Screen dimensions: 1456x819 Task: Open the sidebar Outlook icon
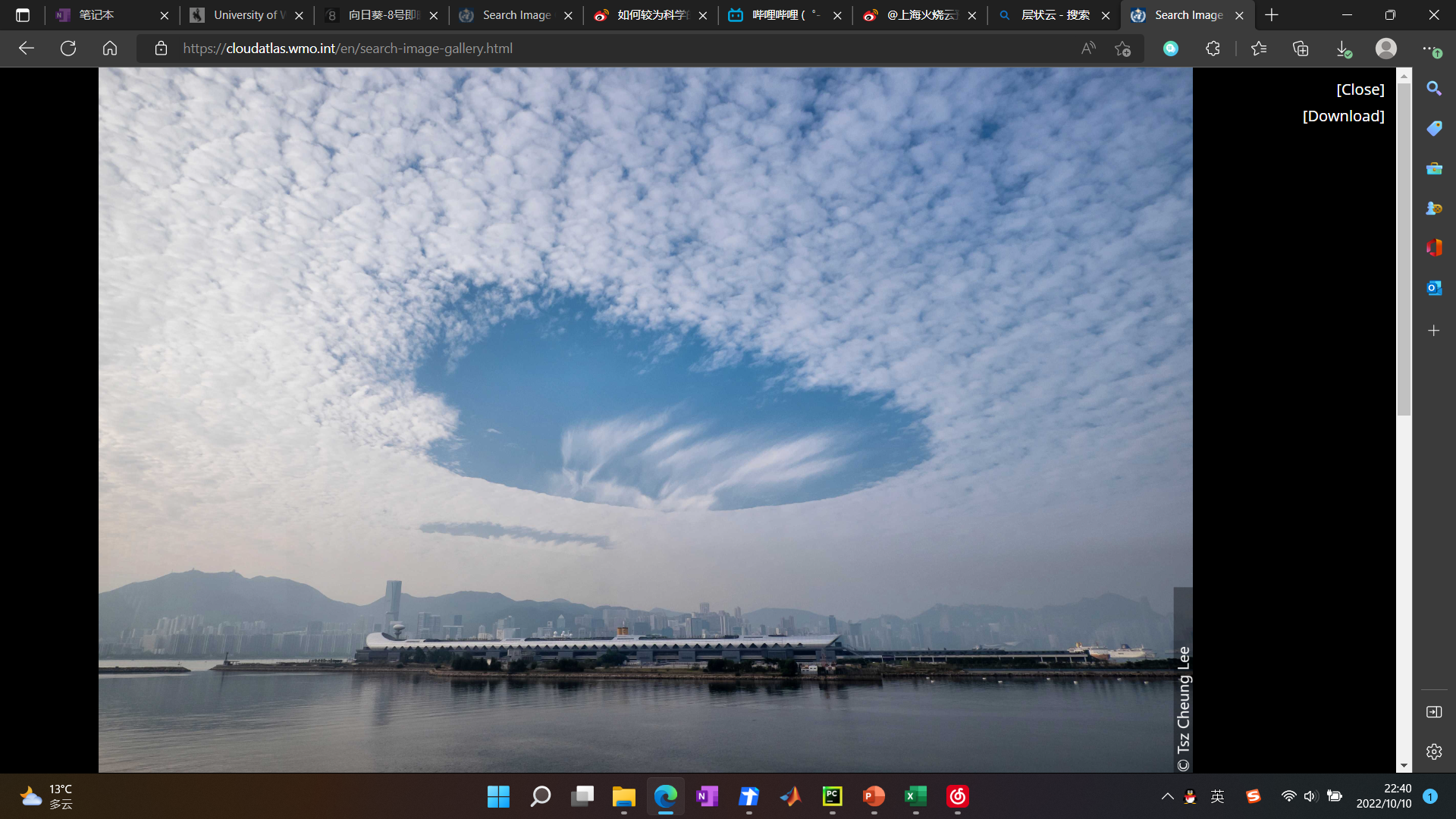click(x=1433, y=288)
